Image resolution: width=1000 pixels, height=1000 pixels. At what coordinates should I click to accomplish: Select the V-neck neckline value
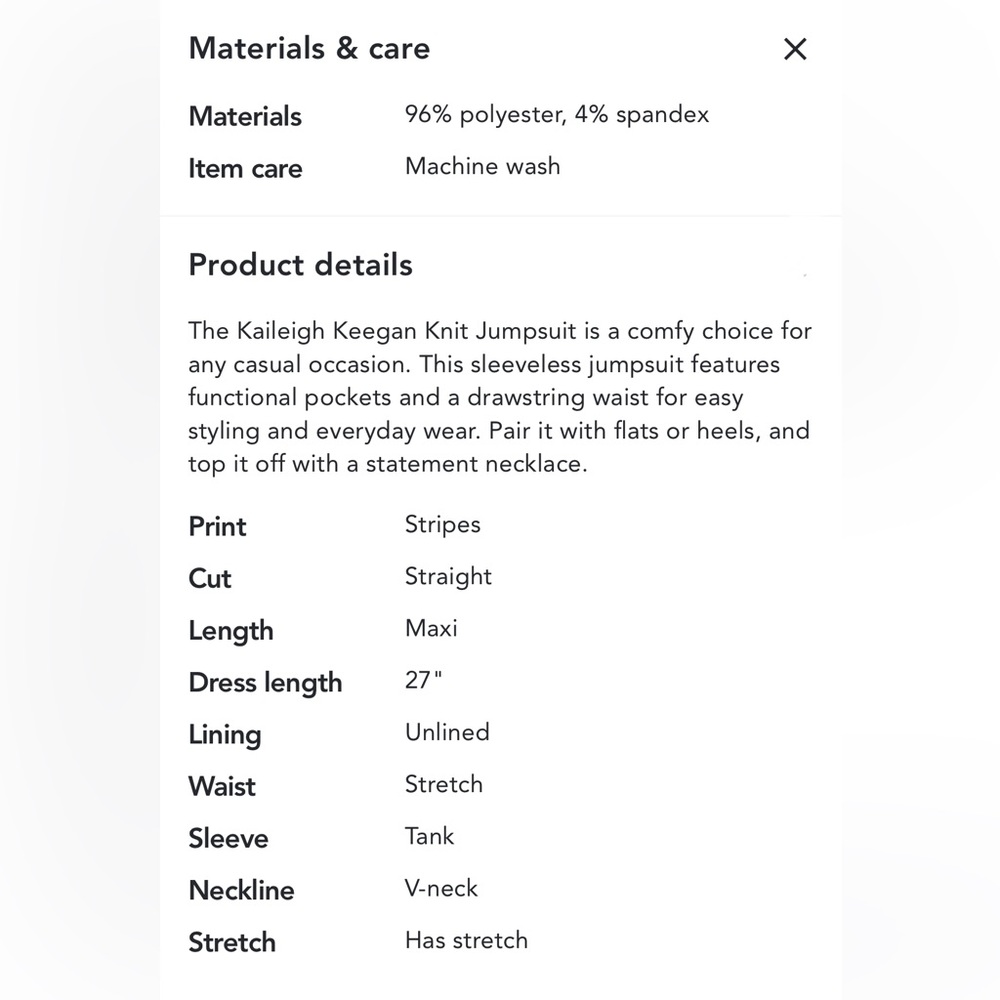(x=441, y=889)
